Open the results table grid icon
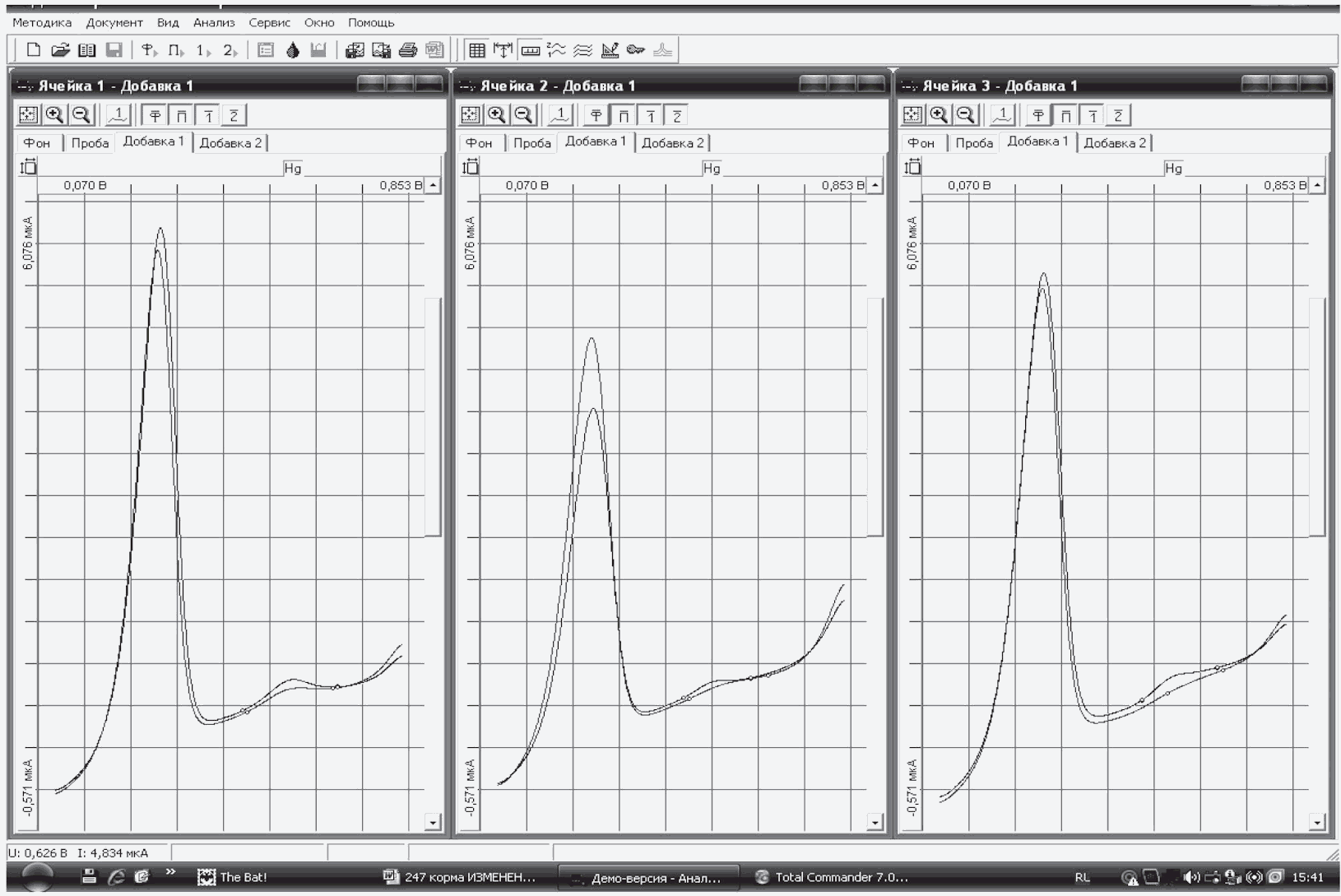This screenshot has height=896, width=1341. pyautogui.click(x=477, y=50)
